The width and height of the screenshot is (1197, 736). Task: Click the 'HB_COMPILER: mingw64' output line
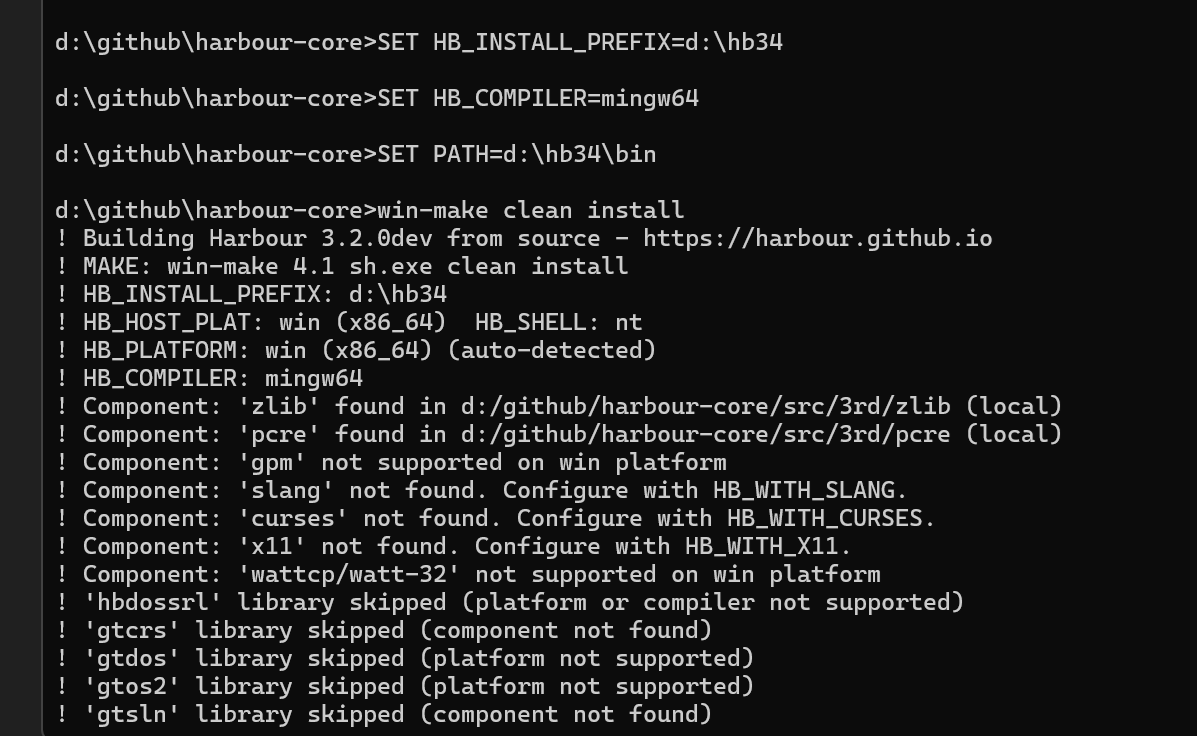(x=222, y=378)
